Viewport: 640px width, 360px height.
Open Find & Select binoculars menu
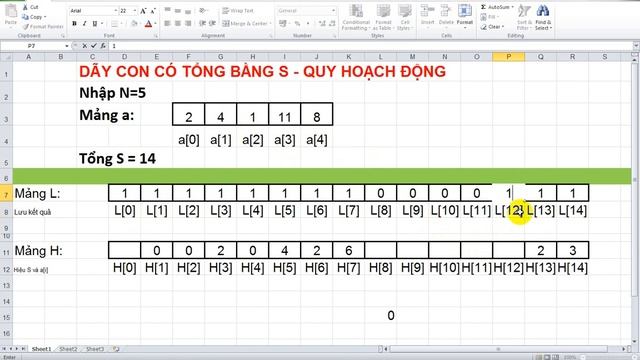(x=543, y=17)
